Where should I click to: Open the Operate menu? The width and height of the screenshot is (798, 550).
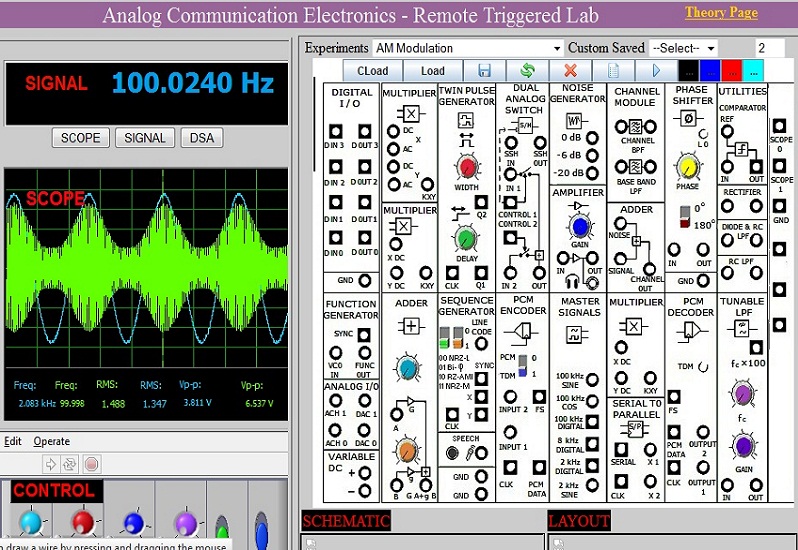pos(52,441)
